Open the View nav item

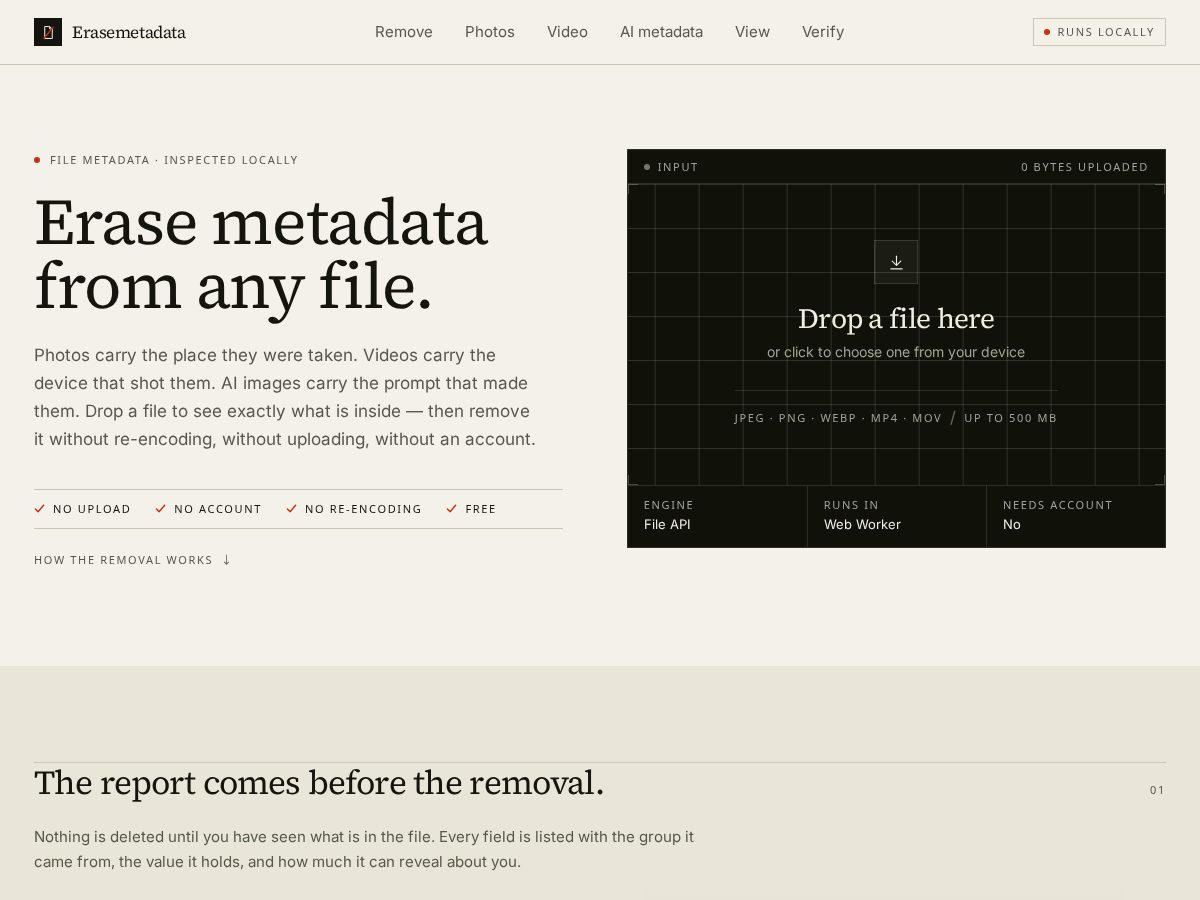(752, 32)
